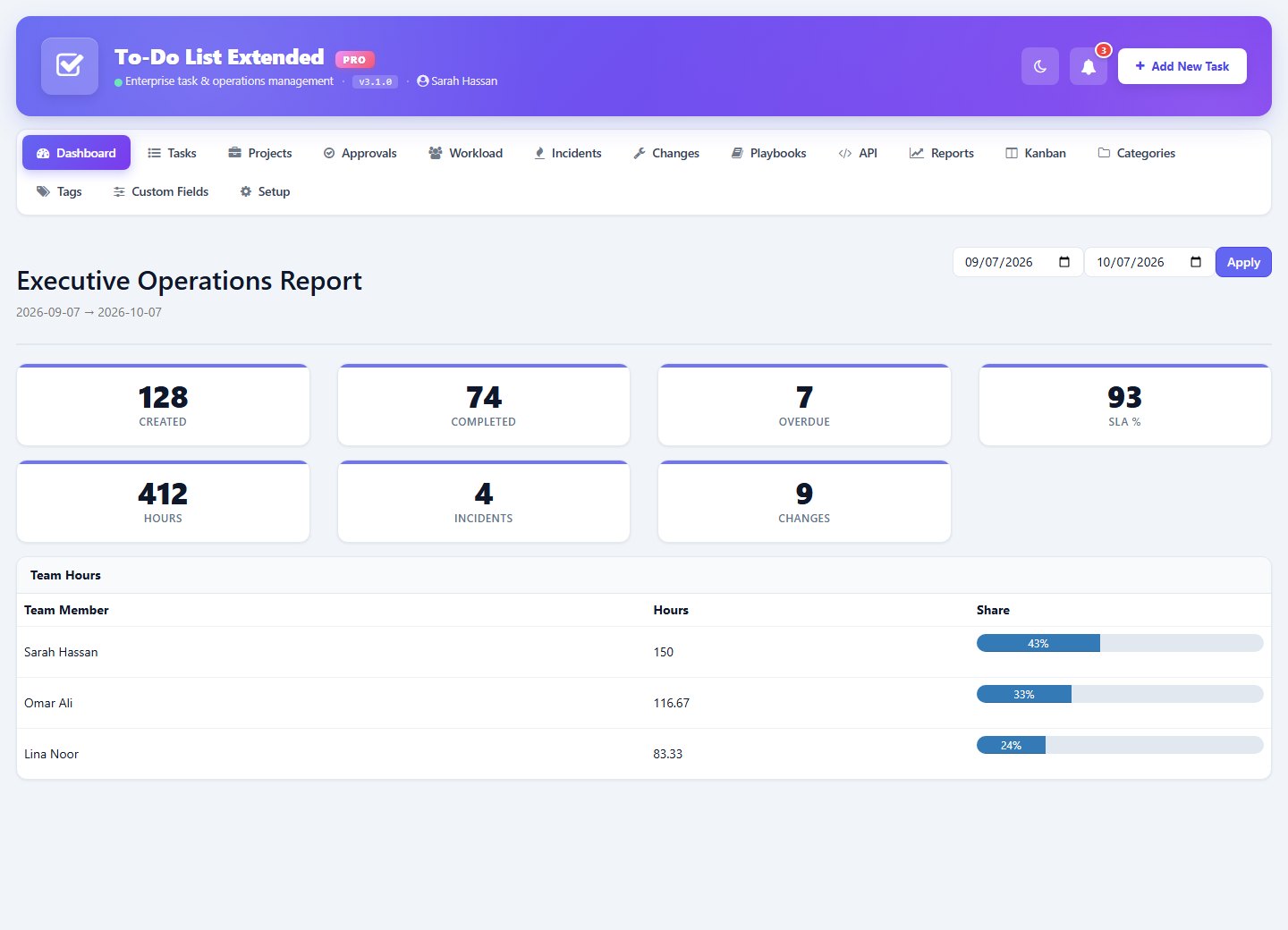The width and height of the screenshot is (1288, 930).
Task: Click the 128 Created stat card
Action: pyautogui.click(x=163, y=405)
